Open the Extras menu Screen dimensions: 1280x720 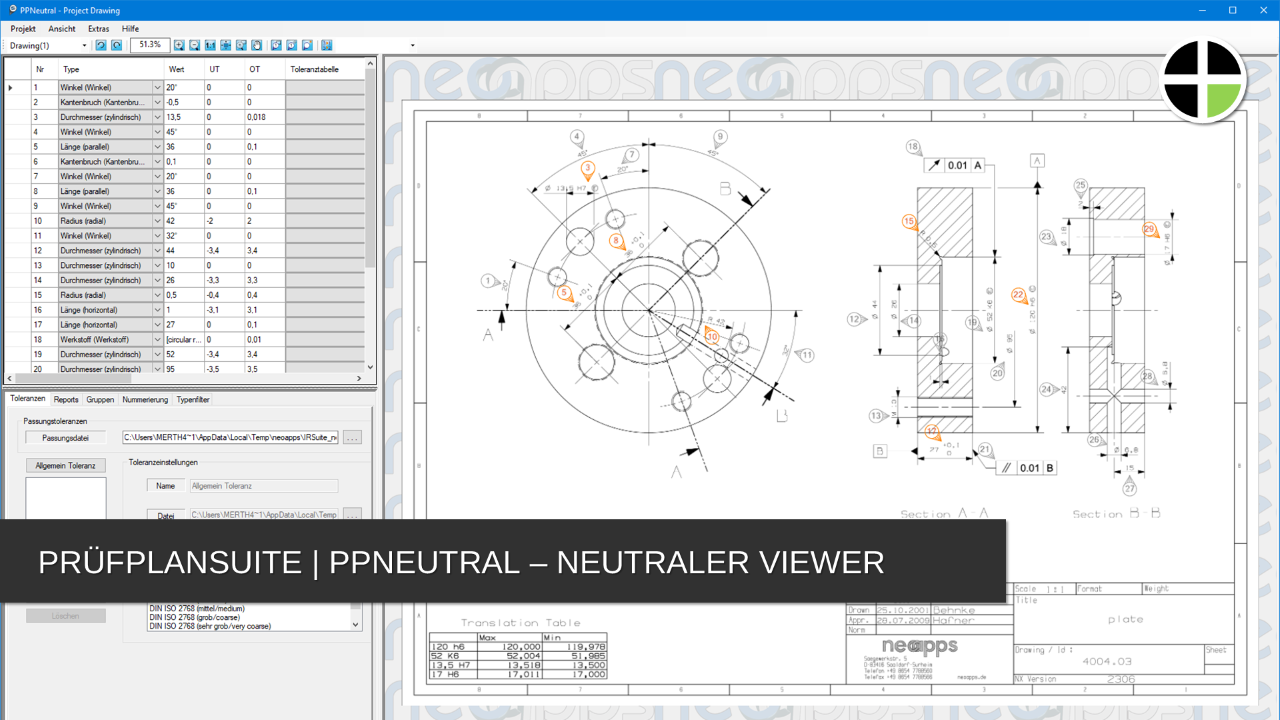click(x=98, y=29)
